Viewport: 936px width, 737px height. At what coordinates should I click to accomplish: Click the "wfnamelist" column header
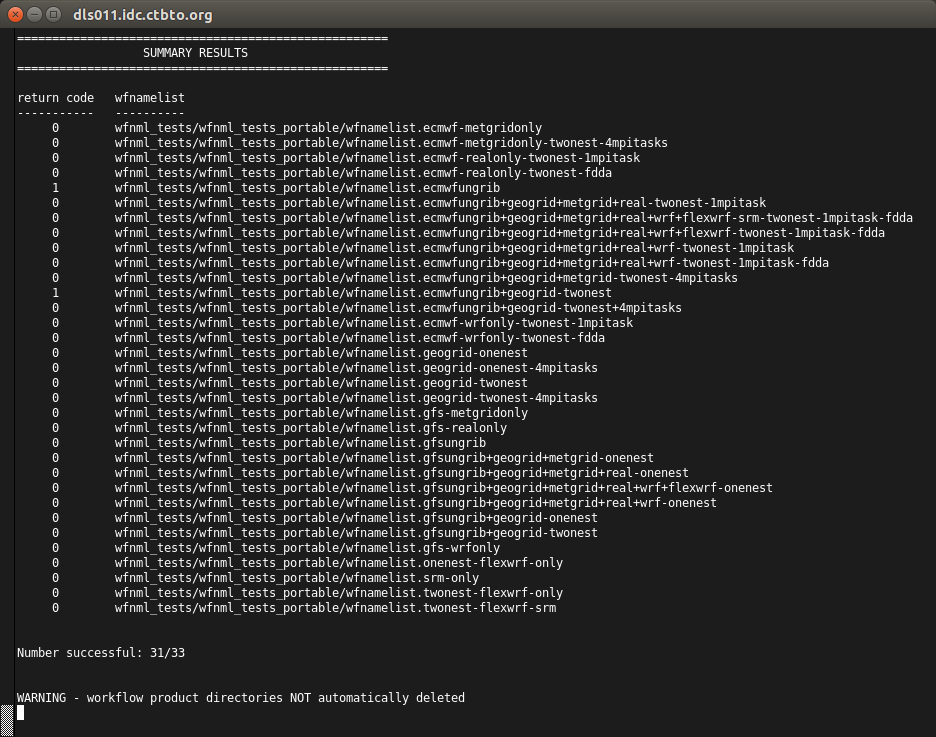[x=149, y=98]
